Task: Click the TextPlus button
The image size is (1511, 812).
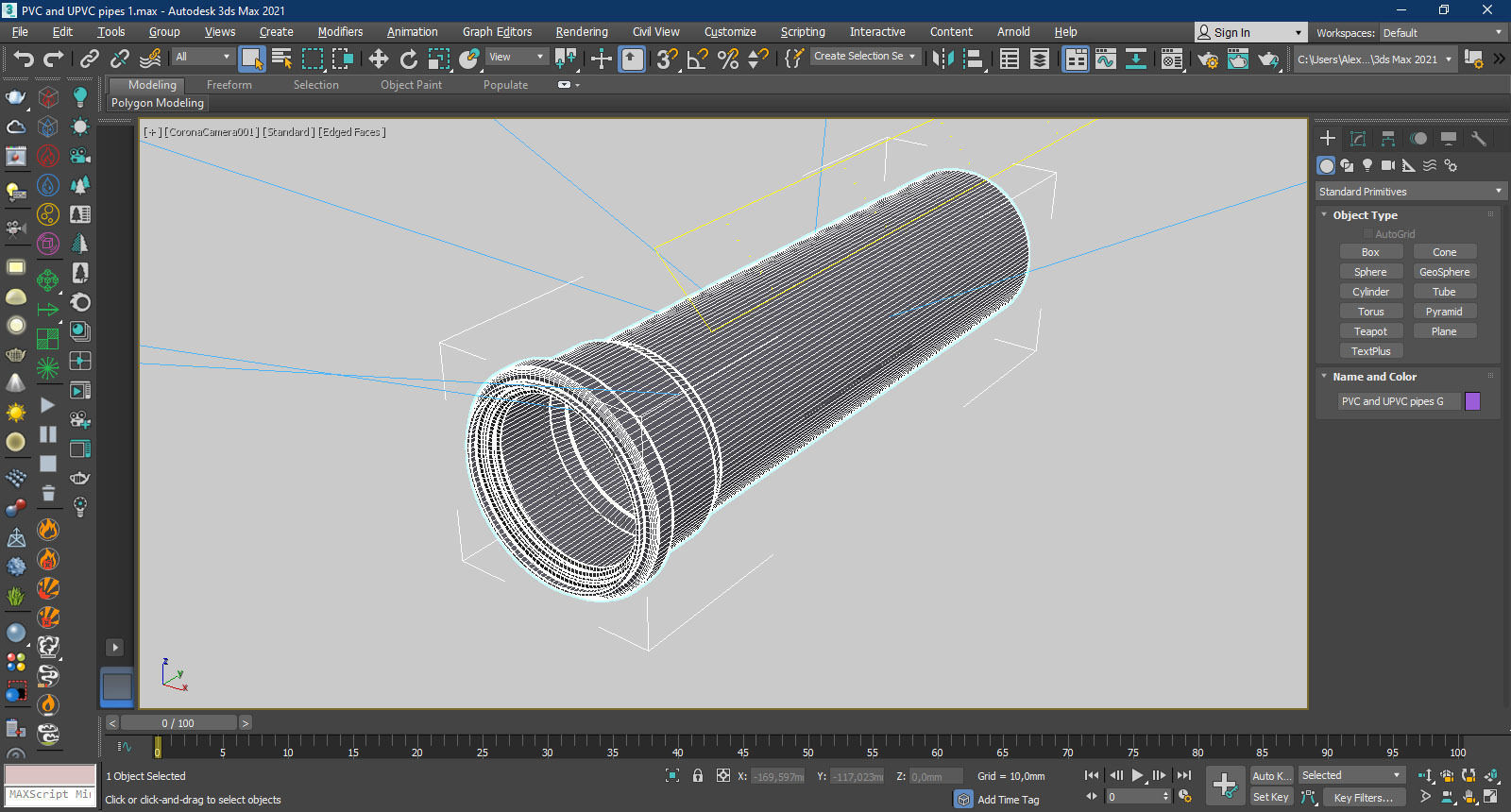Action: 1370,351
